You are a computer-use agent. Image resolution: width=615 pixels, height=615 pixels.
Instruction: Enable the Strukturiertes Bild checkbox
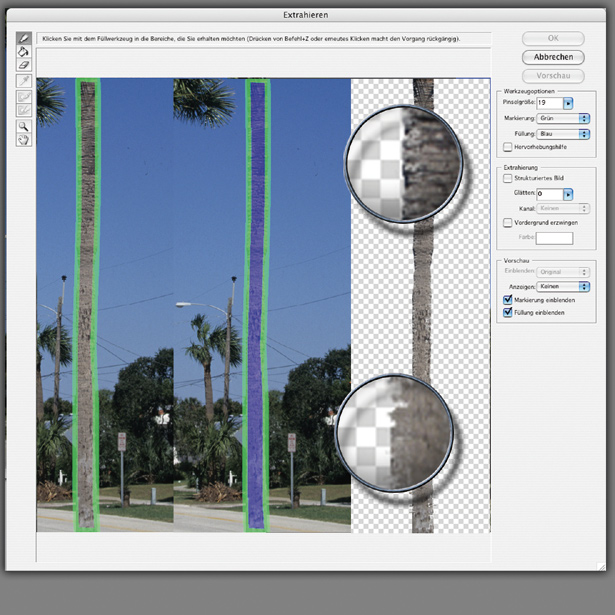(508, 178)
